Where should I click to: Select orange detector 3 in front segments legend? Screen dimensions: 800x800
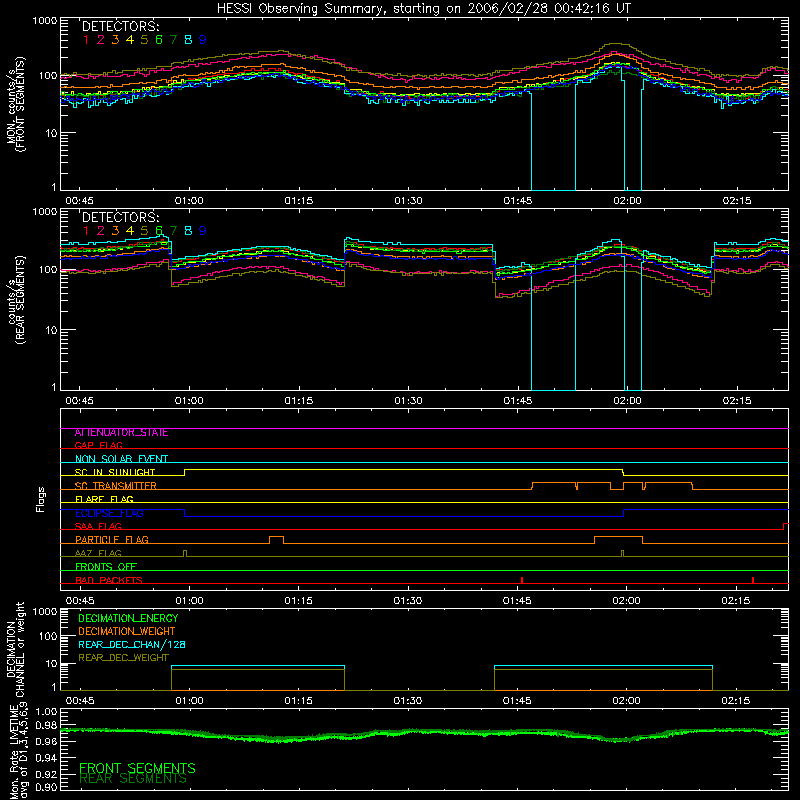click(x=115, y=40)
